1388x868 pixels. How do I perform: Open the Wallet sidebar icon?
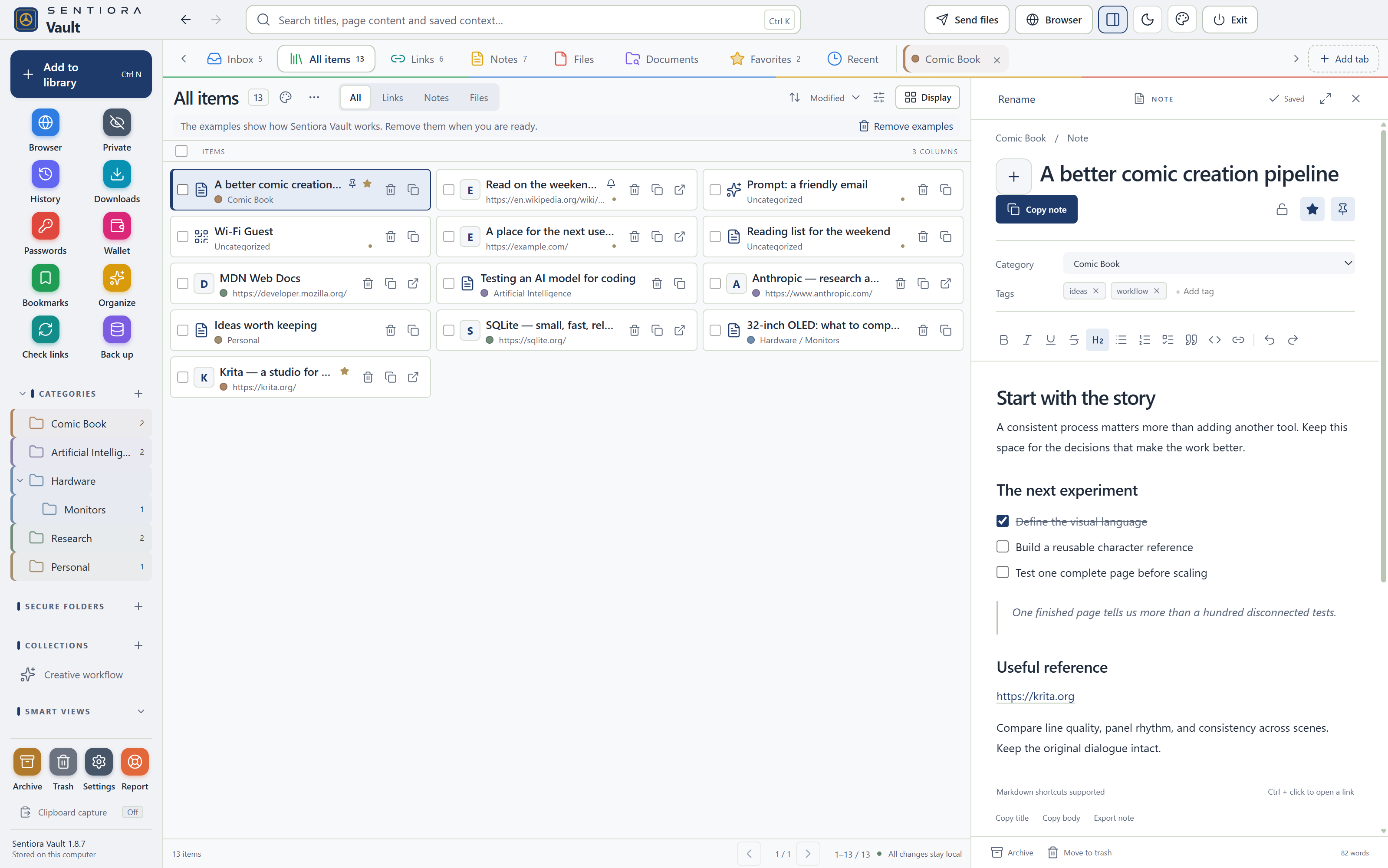pyautogui.click(x=116, y=226)
